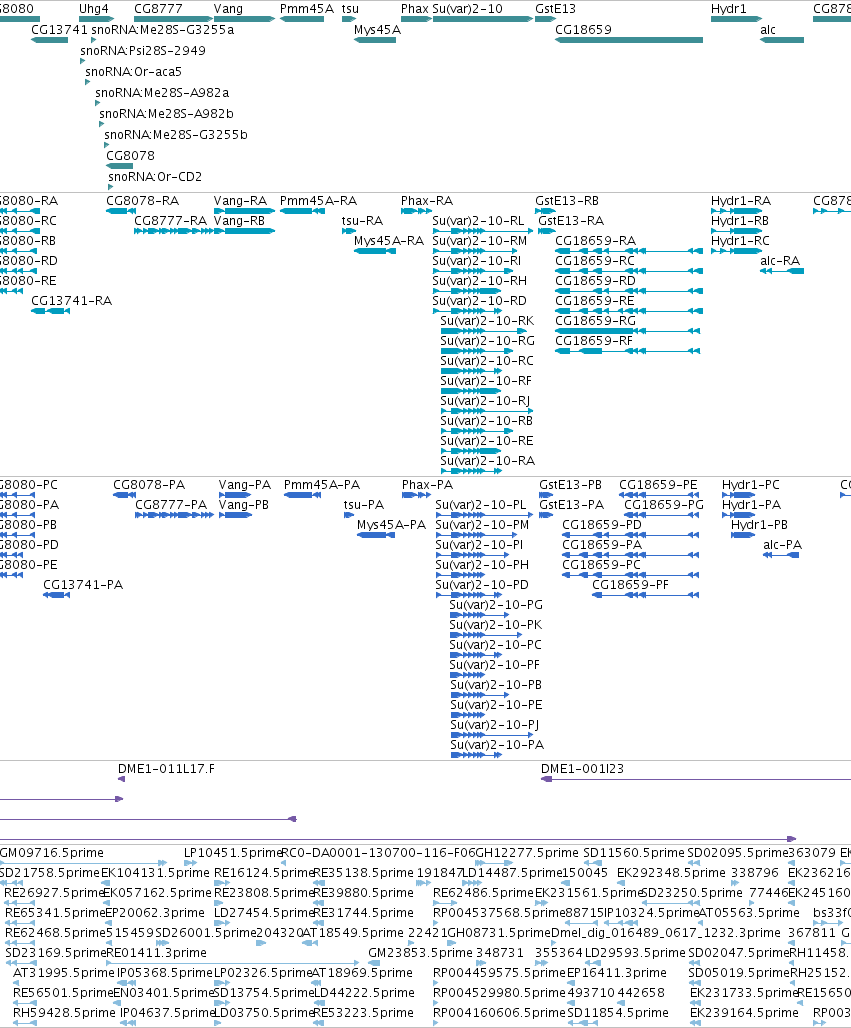Select the Mys45A gene in the gene track
Screen dimensions: 851x1028
pyautogui.click(x=375, y=40)
